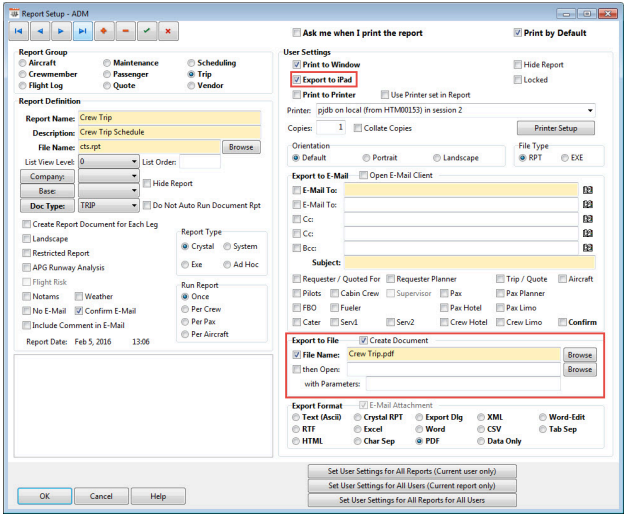The image size is (625, 514).
Task: Go to previous record arrow icon
Action: point(40,31)
